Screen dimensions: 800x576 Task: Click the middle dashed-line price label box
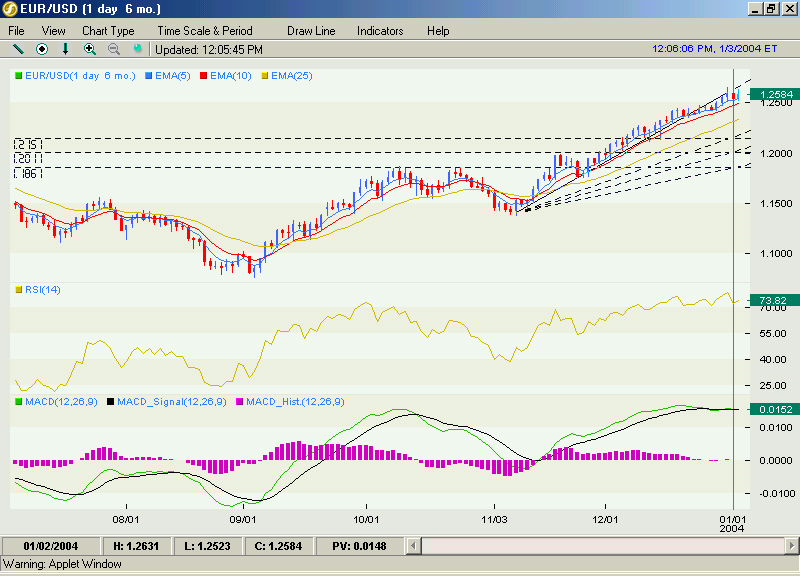(x=28, y=158)
